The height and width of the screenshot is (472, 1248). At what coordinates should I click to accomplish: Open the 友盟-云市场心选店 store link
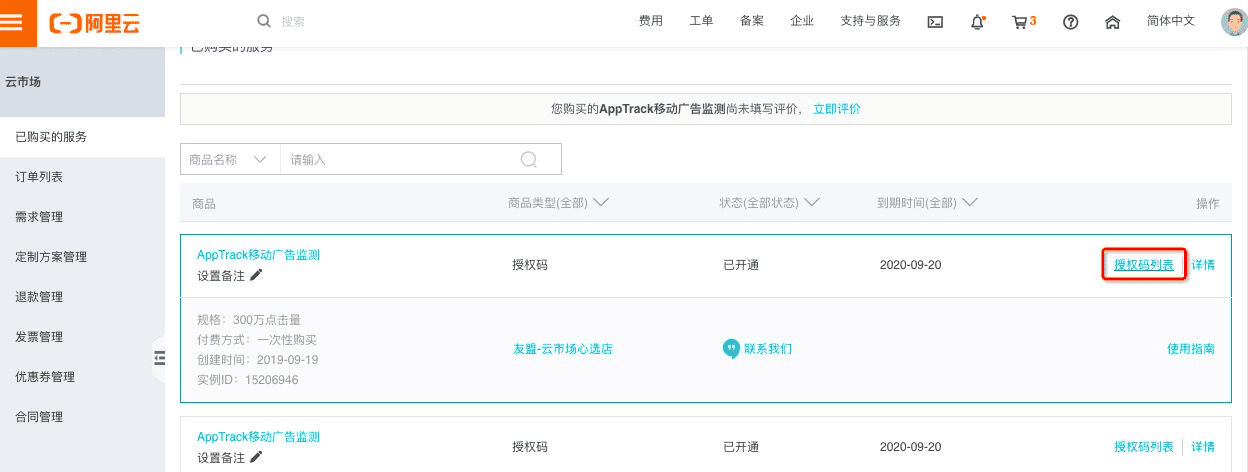(x=562, y=349)
